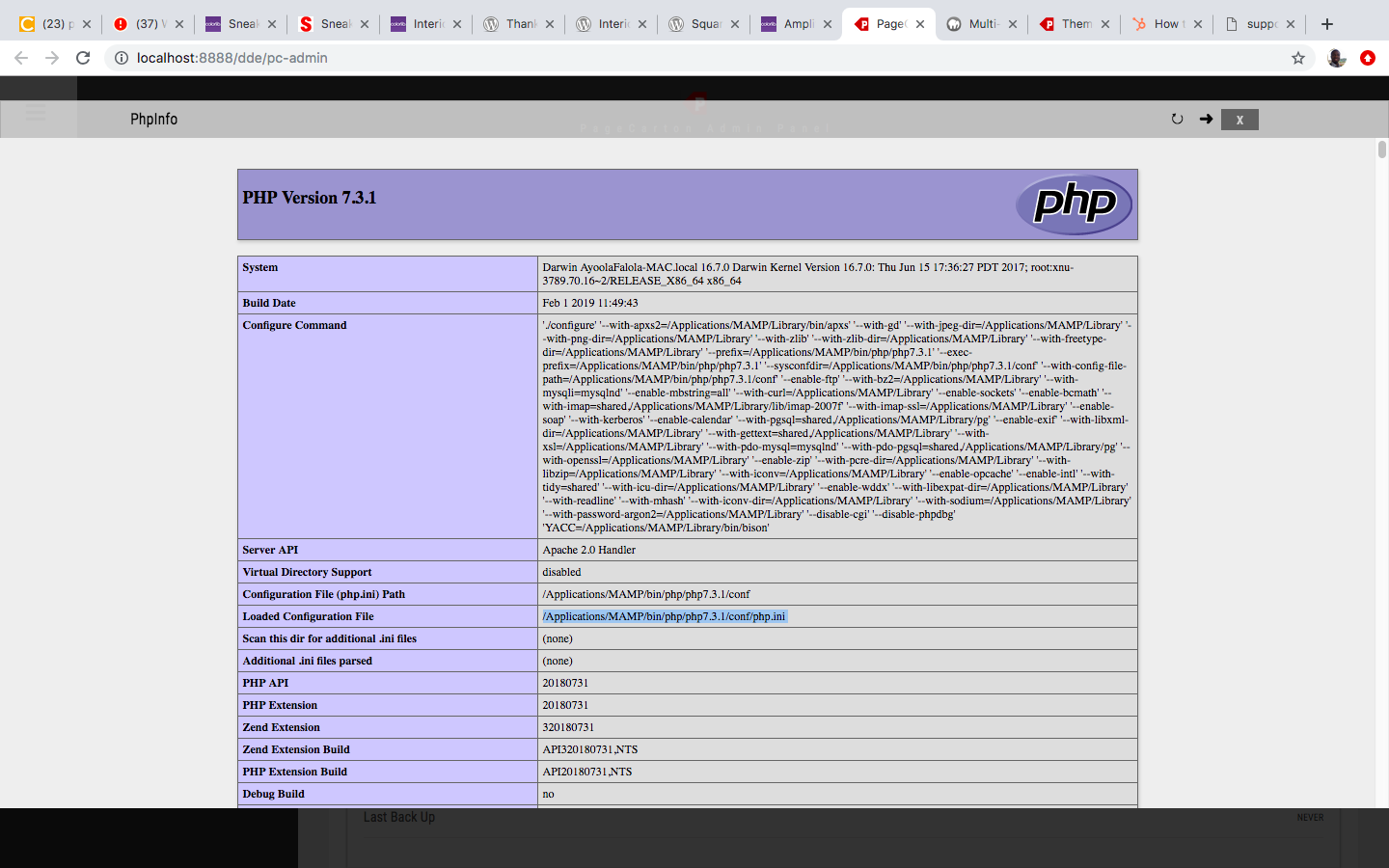Click the highlighted php.ini path value
1389x868 pixels.
click(x=665, y=616)
